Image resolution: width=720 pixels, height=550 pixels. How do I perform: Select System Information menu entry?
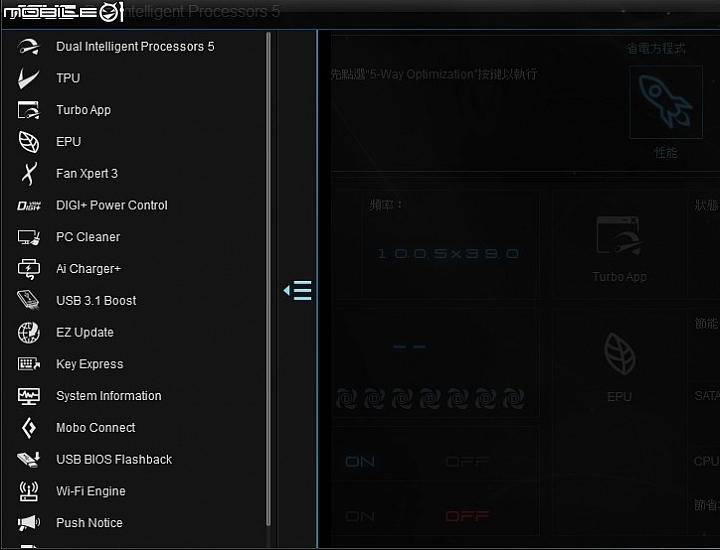pos(108,396)
